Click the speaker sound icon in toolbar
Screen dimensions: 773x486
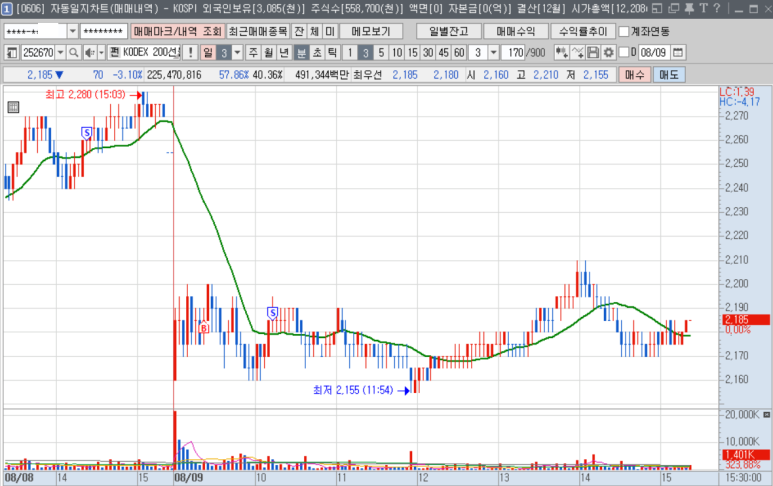(x=88, y=52)
